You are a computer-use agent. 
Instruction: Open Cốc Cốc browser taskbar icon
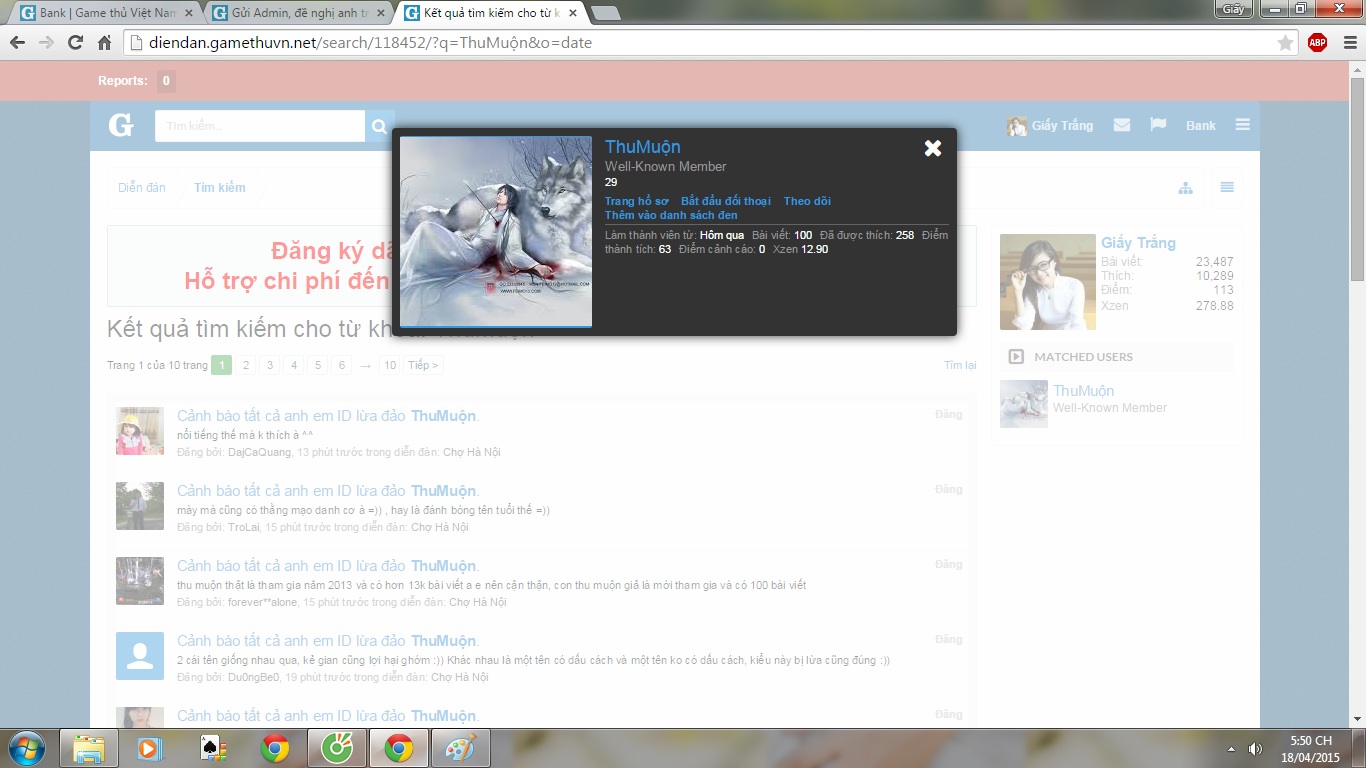coord(336,748)
